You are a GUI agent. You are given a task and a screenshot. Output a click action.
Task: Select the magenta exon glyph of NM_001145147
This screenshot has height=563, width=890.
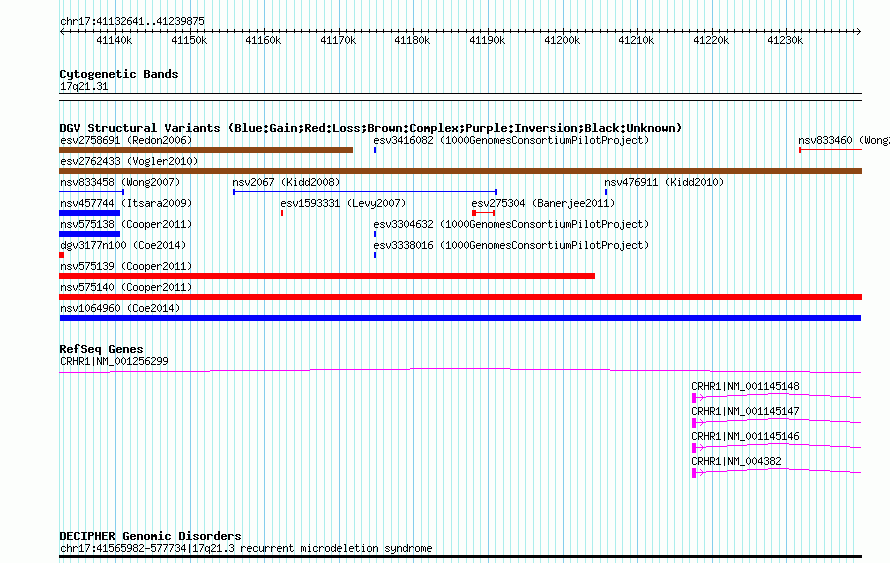694,423
